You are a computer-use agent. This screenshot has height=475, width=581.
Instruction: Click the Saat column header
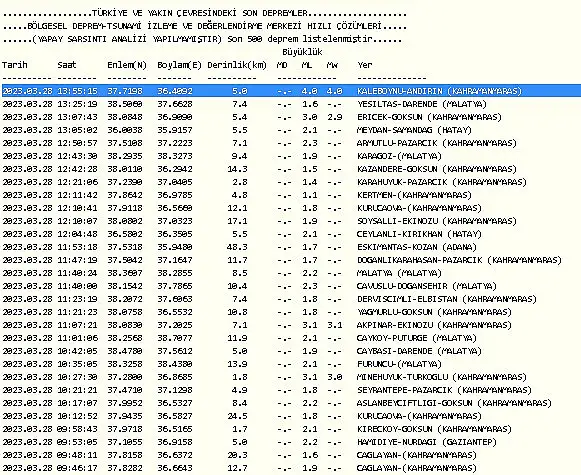click(x=67, y=65)
